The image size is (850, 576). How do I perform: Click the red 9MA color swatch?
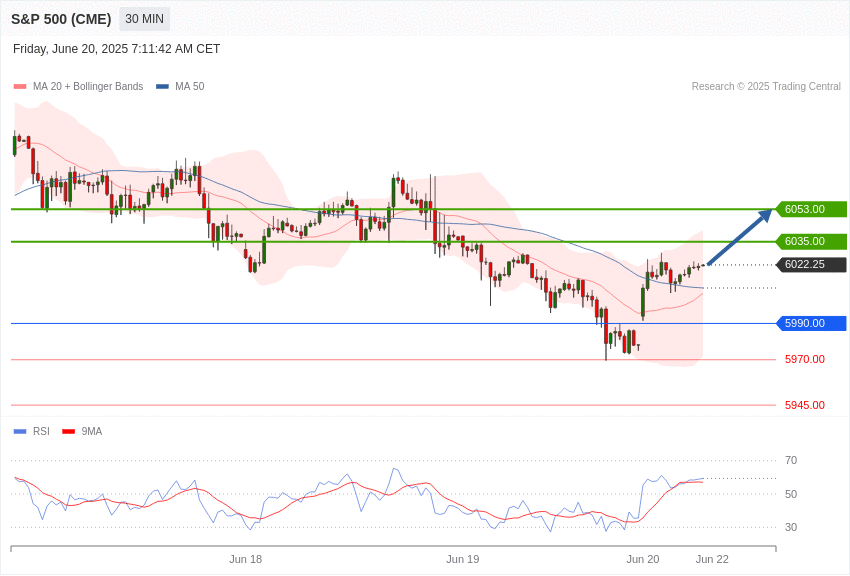click(x=68, y=432)
